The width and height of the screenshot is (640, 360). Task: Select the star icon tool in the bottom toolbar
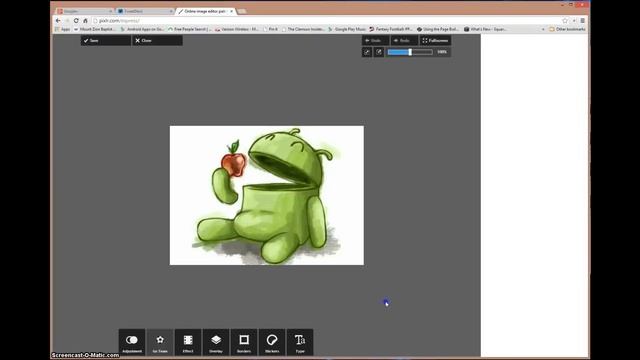(x=160, y=342)
